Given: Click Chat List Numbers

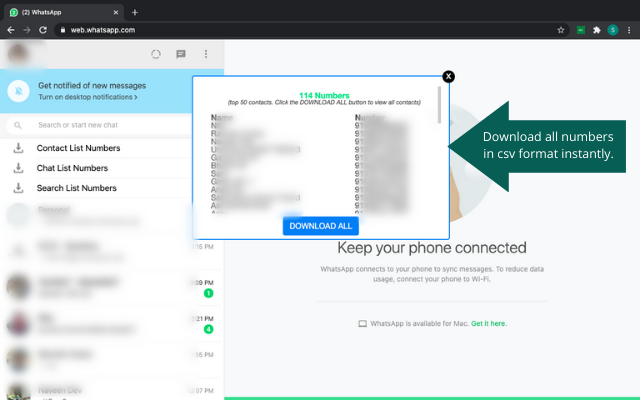Looking at the screenshot, I should [72, 168].
